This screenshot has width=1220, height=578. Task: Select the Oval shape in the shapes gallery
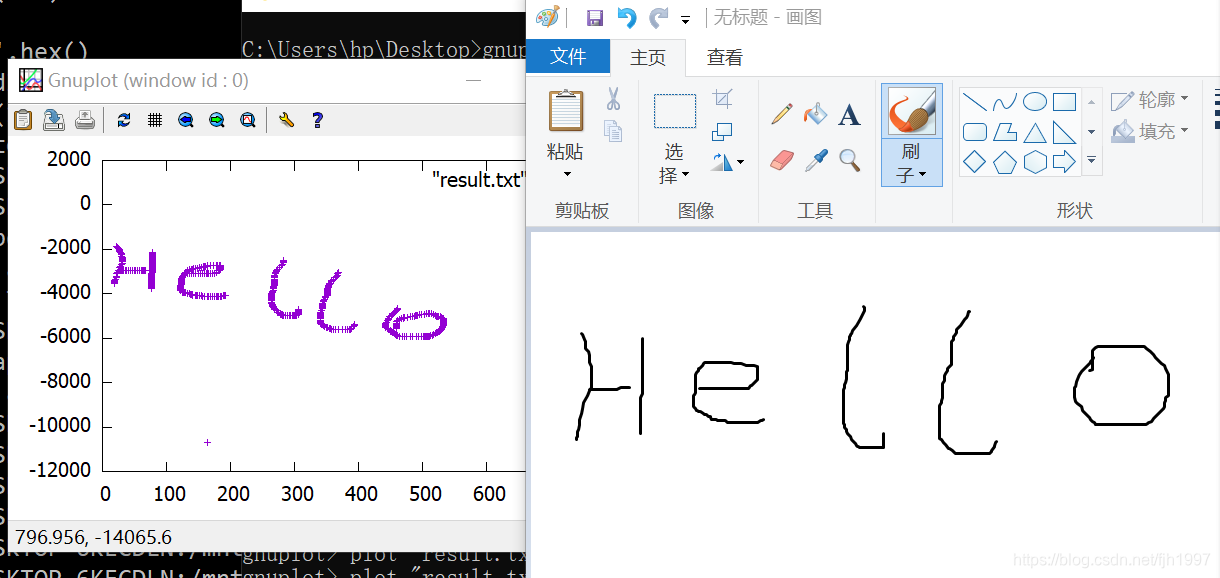tap(1035, 101)
